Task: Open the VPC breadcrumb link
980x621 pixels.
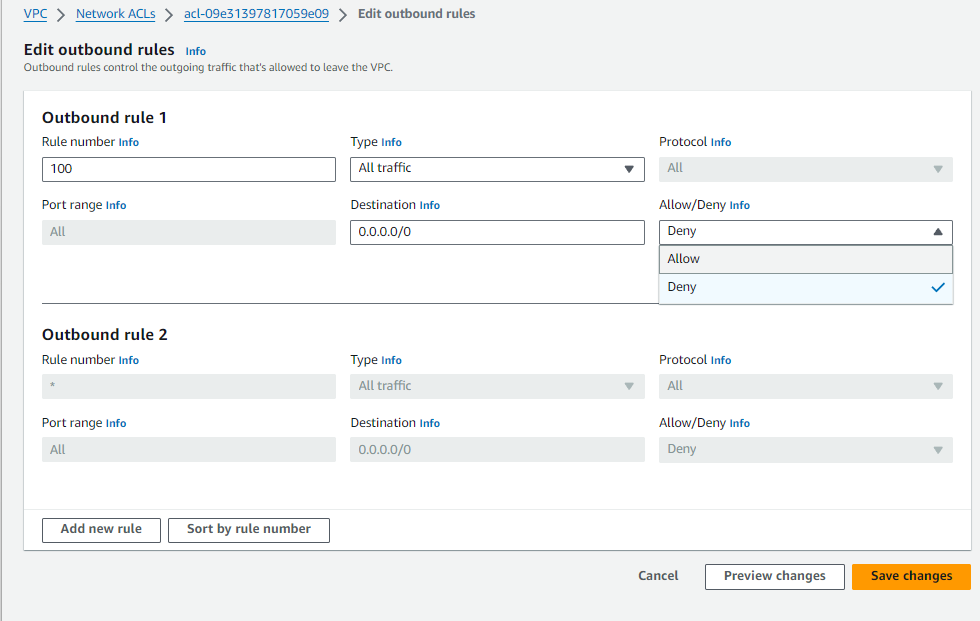Action: tap(35, 14)
